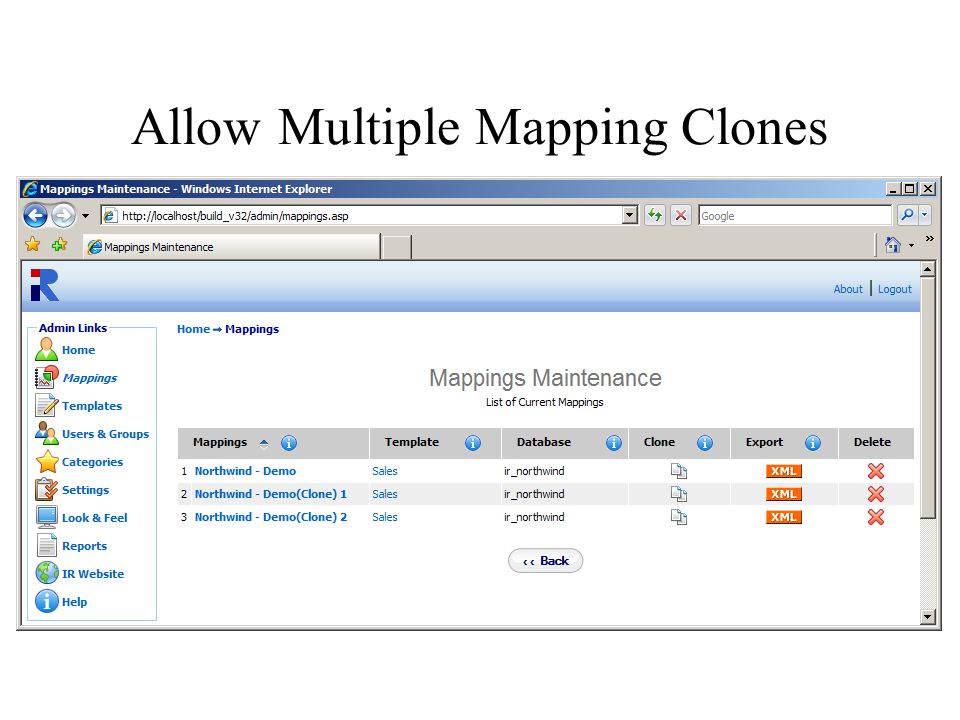Click info icon beside Database header

point(613,443)
